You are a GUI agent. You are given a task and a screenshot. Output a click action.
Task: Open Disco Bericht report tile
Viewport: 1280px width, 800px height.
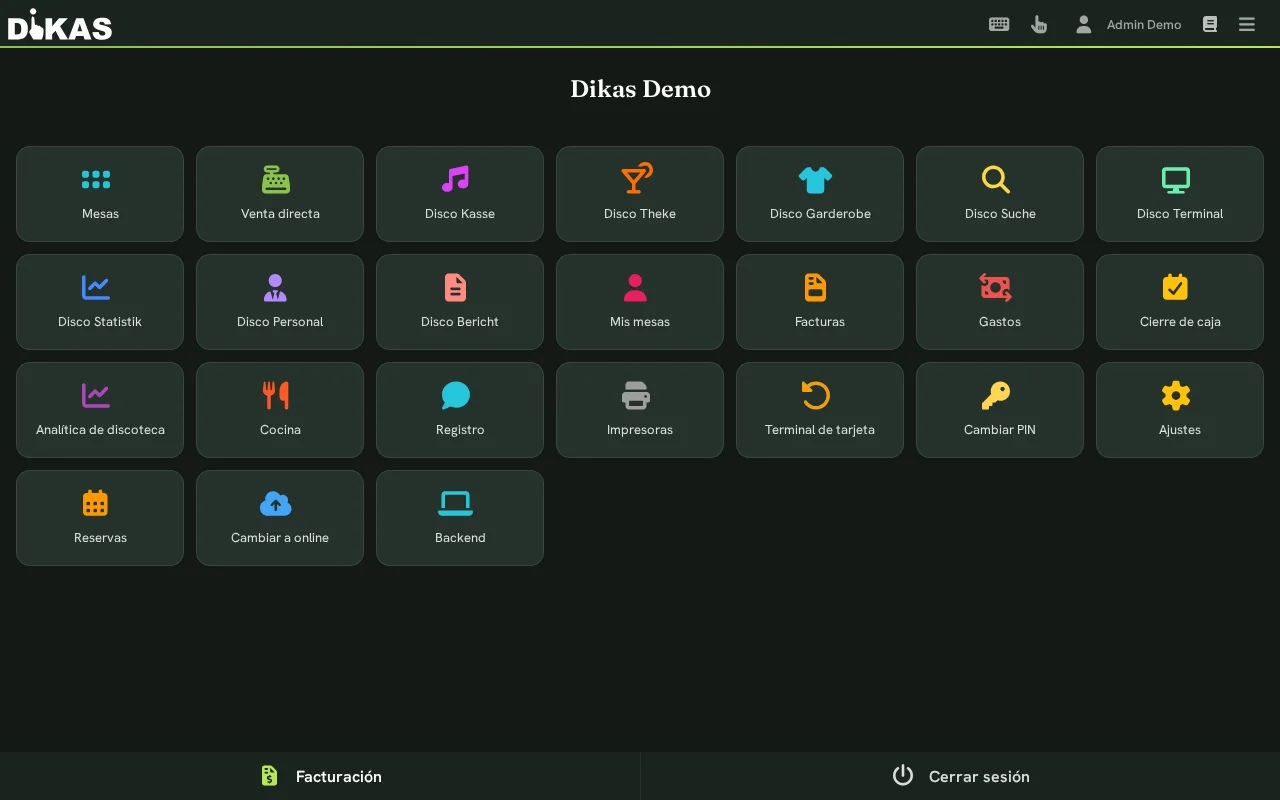pos(460,302)
